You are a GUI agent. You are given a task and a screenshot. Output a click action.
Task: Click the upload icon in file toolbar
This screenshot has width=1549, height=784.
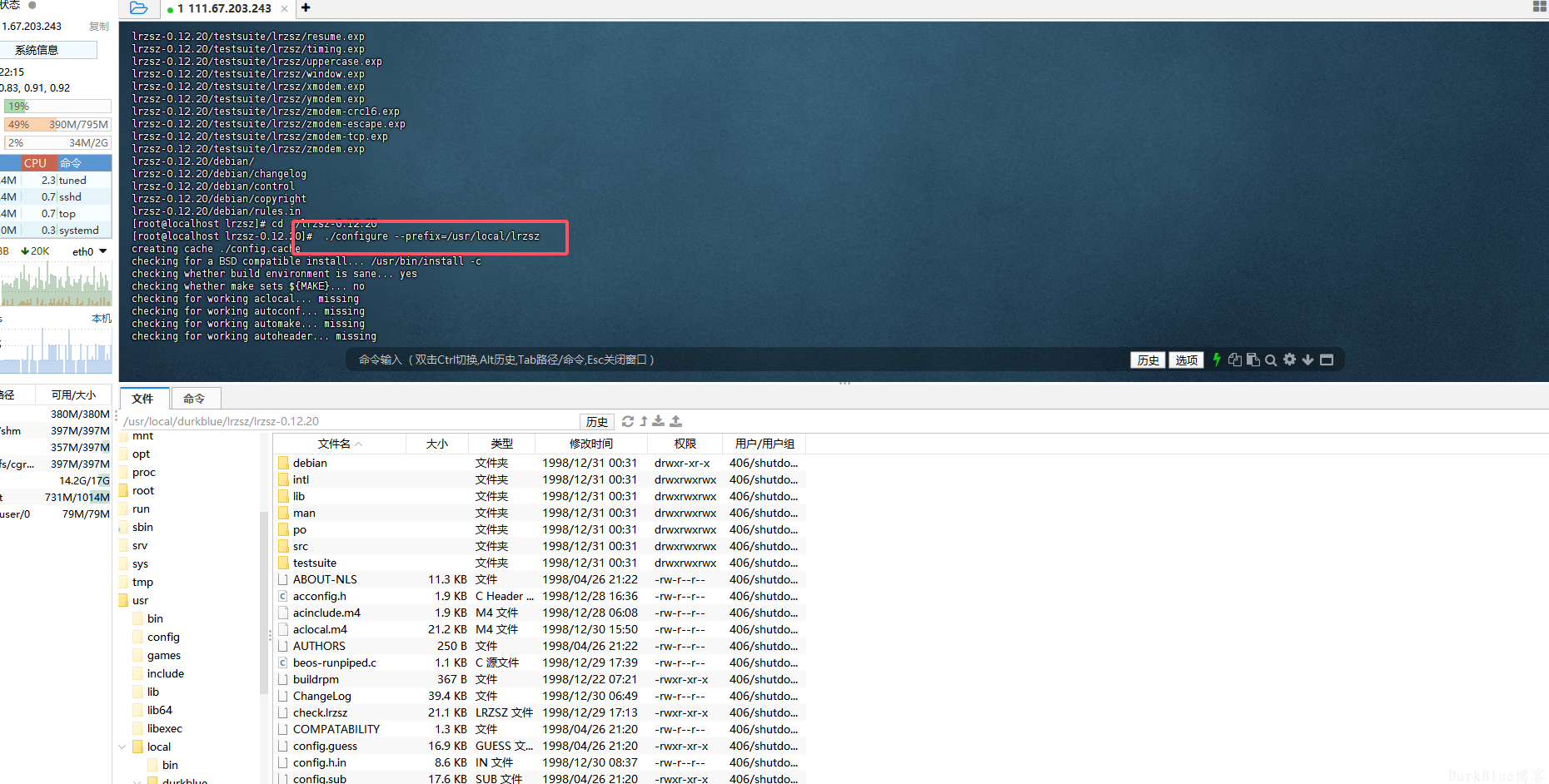pos(675,421)
